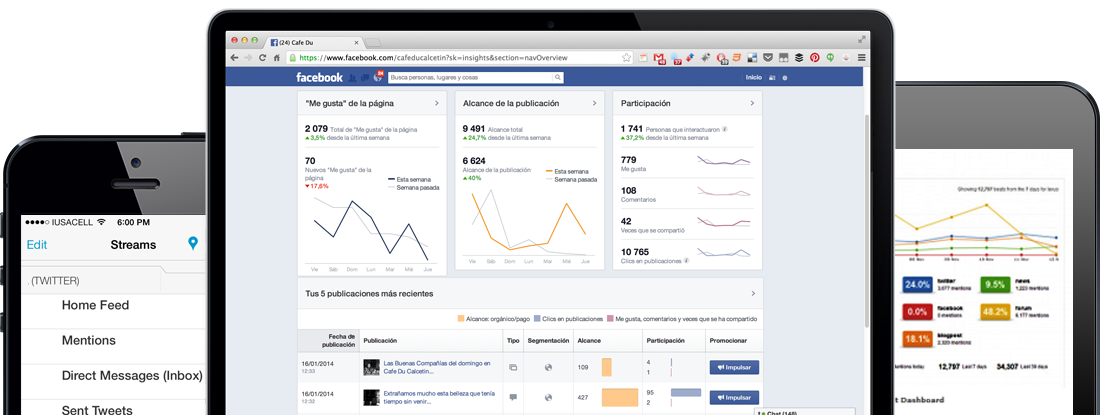Click the facebook logo
The width and height of the screenshot is (1100, 415).
tap(319, 78)
